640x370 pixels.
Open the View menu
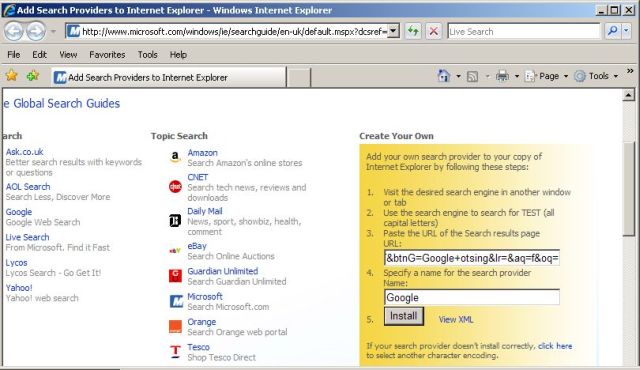[68, 55]
